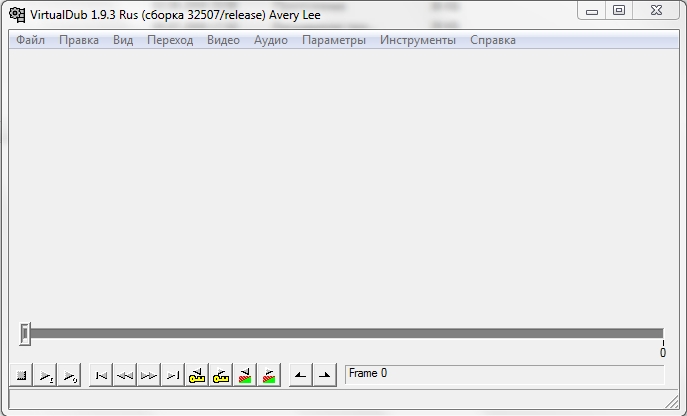Go to next scene change
This screenshot has height=416, width=687.
(269, 375)
